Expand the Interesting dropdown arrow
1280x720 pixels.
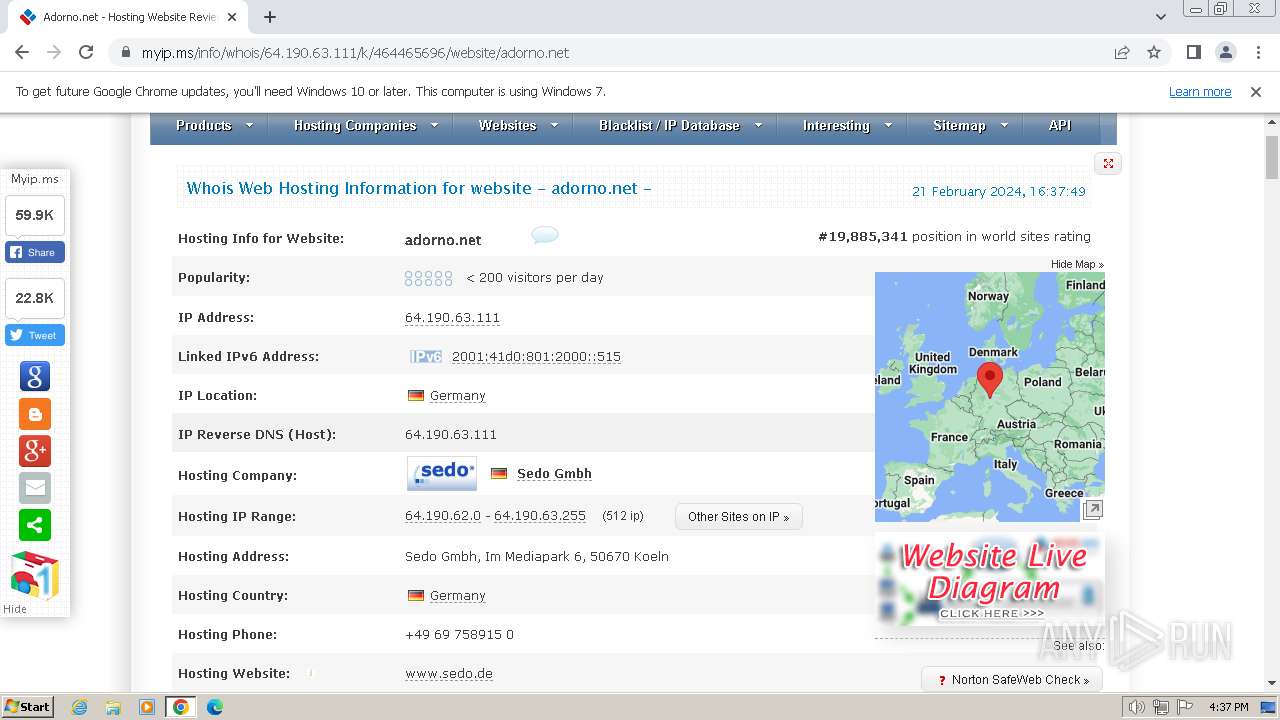[887, 125]
